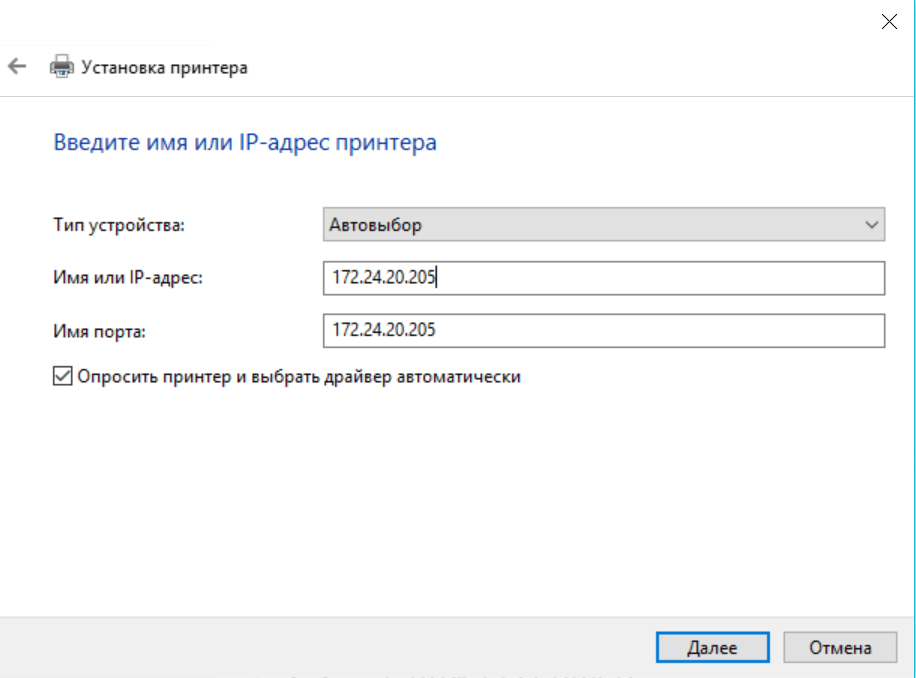Viewport: 916px width, 678px height.
Task: Click the Опросить принтер checkbox label text
Action: click(300, 377)
